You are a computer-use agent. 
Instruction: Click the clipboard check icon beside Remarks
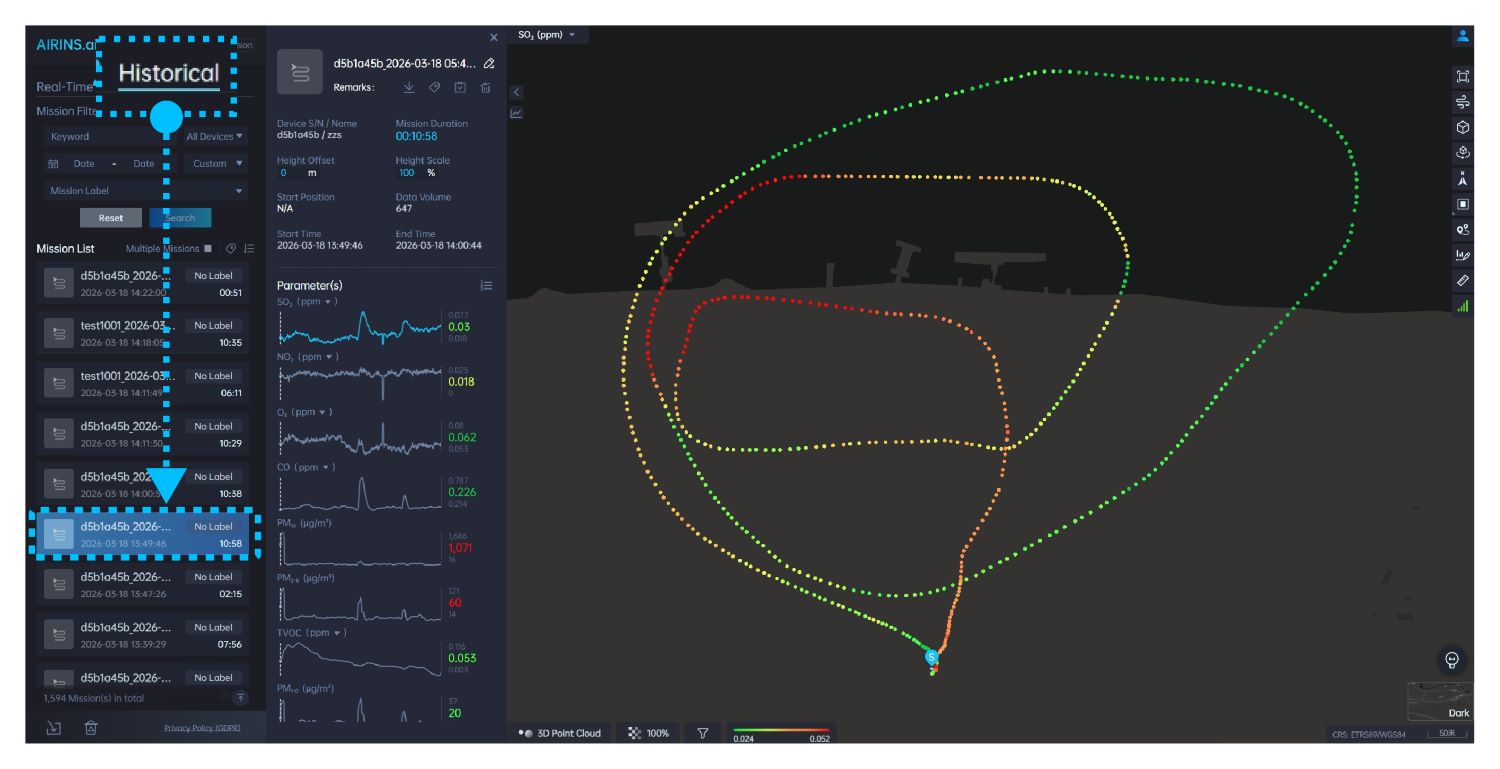[460, 87]
